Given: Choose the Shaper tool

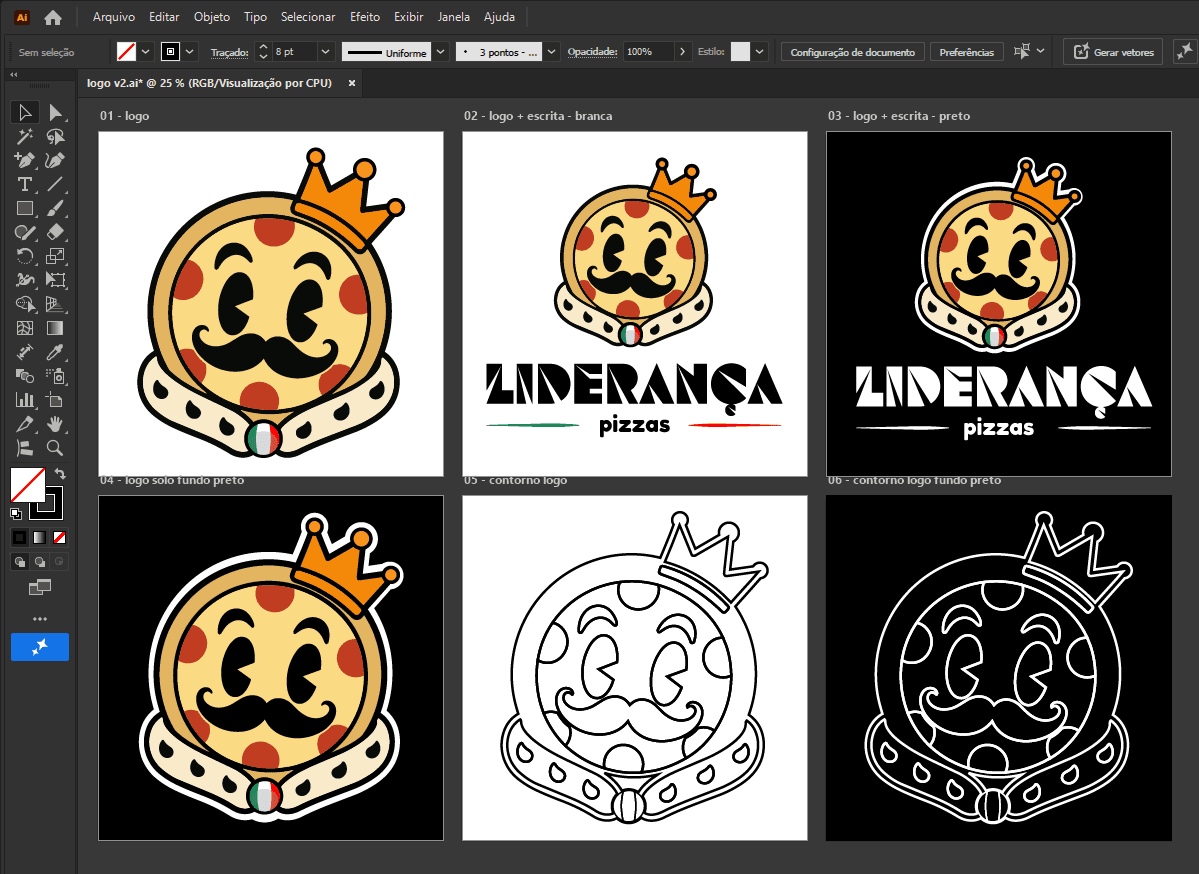Looking at the screenshot, I should pos(24,232).
